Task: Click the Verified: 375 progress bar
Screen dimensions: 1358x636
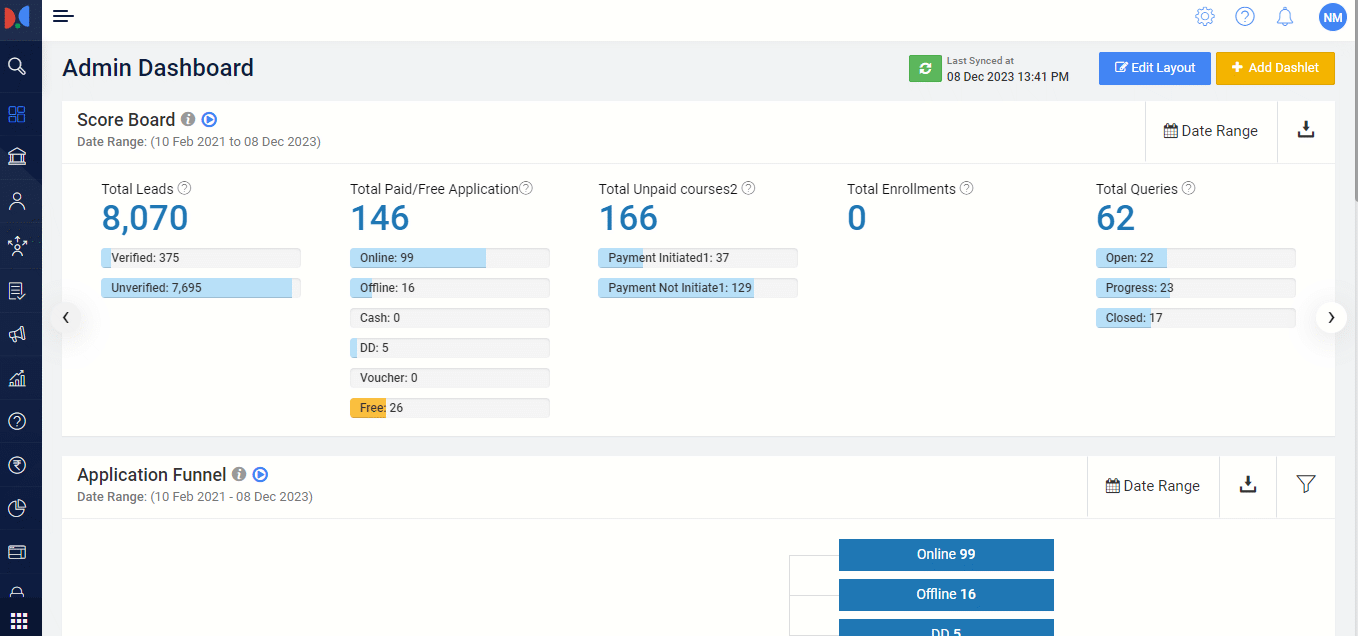Action: click(x=201, y=258)
